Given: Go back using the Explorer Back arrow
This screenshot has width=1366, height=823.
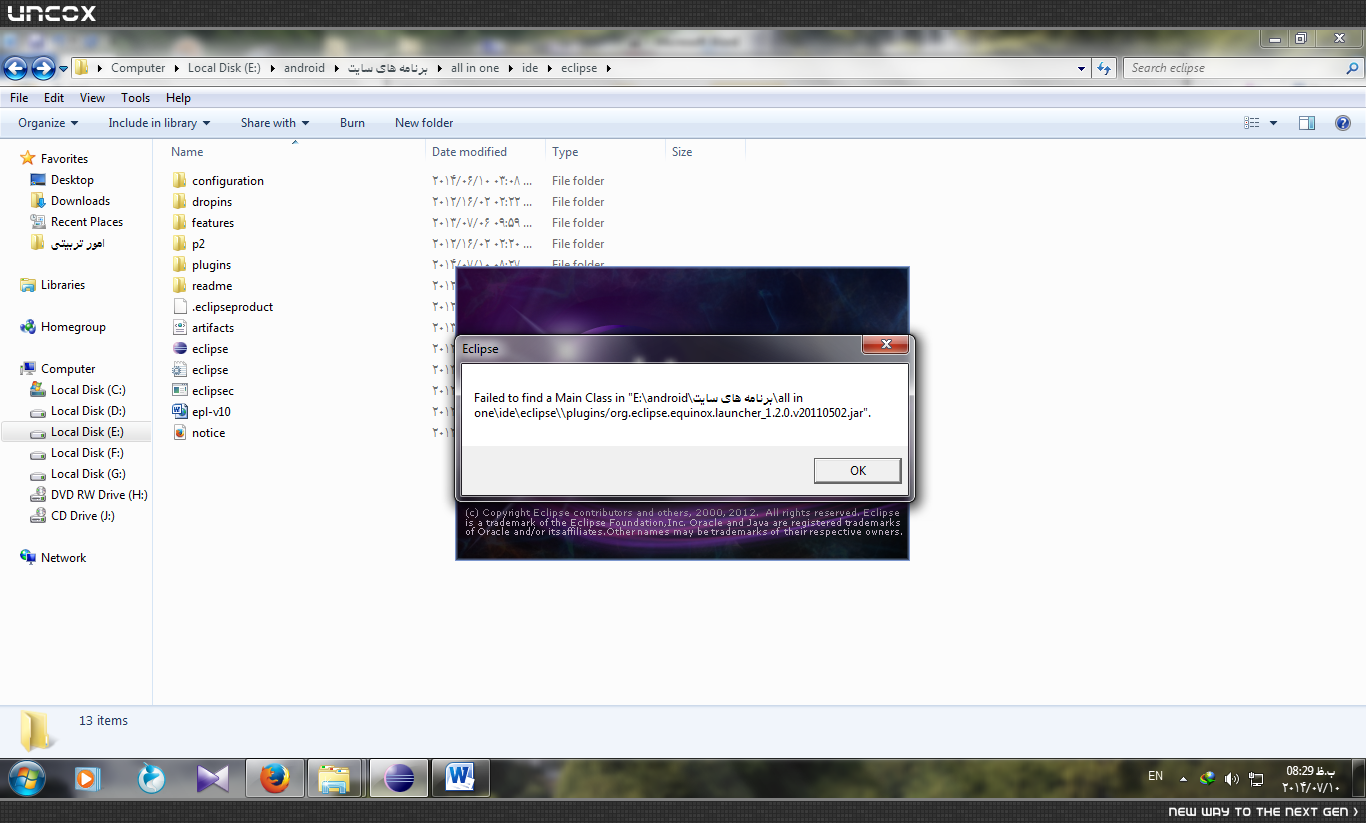Looking at the screenshot, I should tap(16, 68).
